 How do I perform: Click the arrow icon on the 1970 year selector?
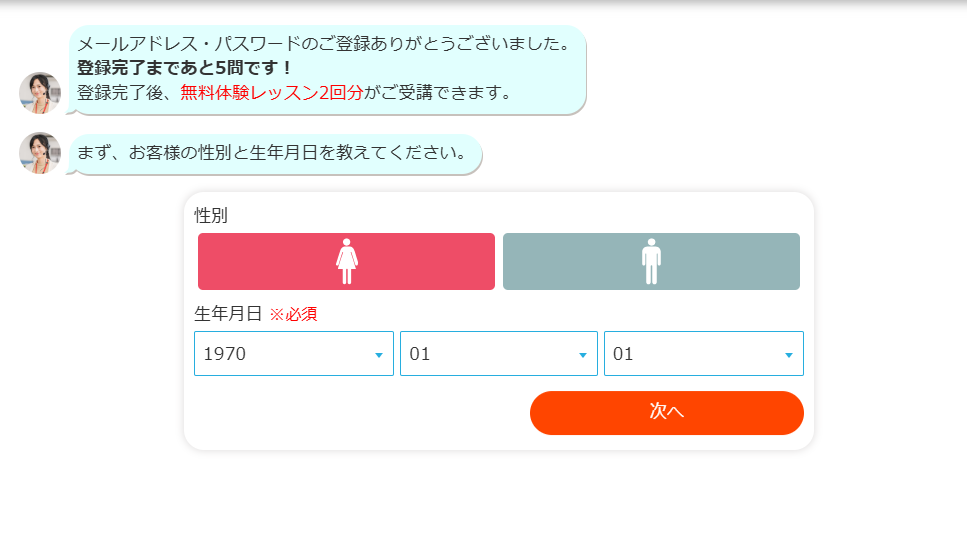pyautogui.click(x=378, y=355)
